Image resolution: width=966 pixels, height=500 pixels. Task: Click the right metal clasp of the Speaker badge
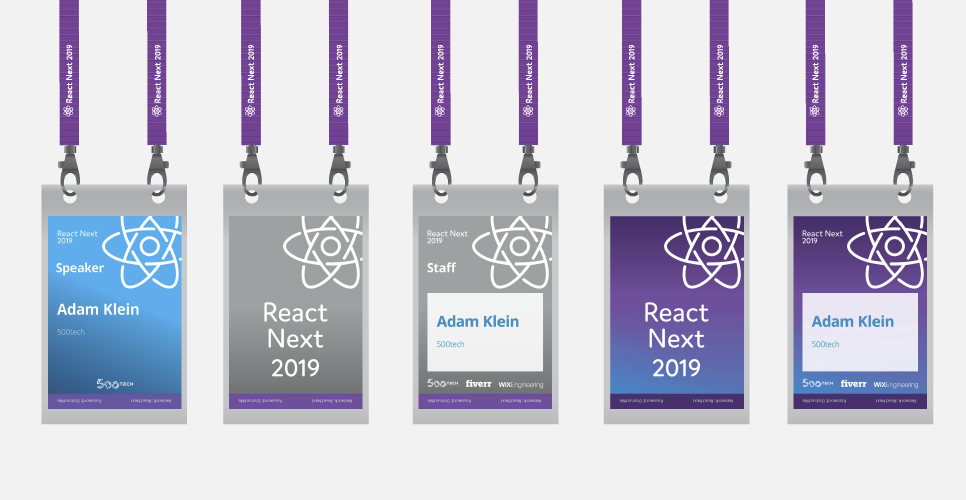click(158, 171)
